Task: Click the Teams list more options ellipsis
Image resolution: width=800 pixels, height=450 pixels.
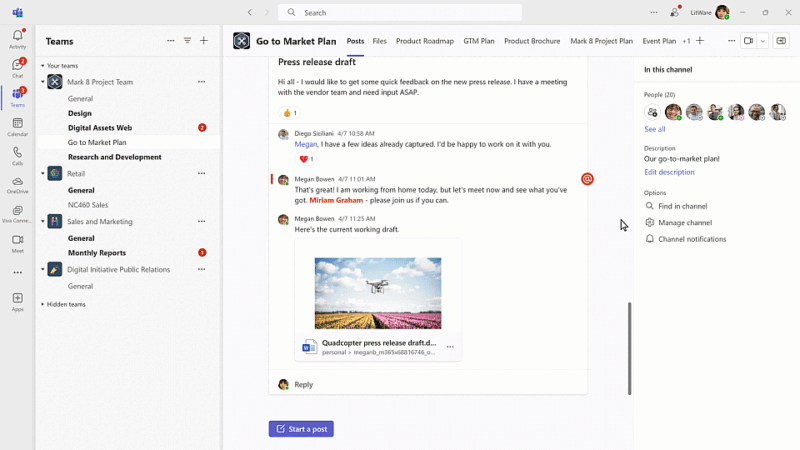Action: point(170,41)
